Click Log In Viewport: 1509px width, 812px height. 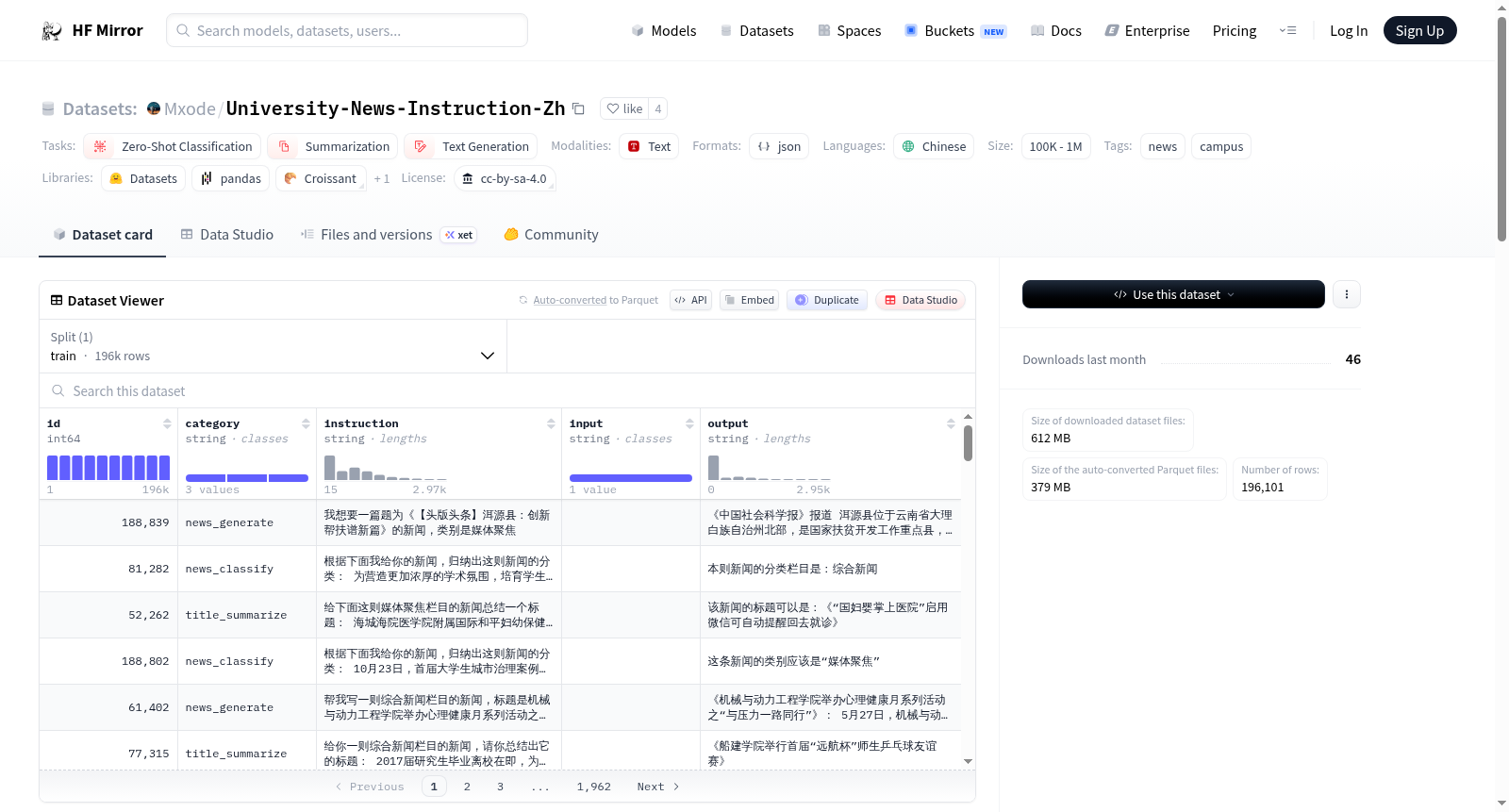[1349, 31]
